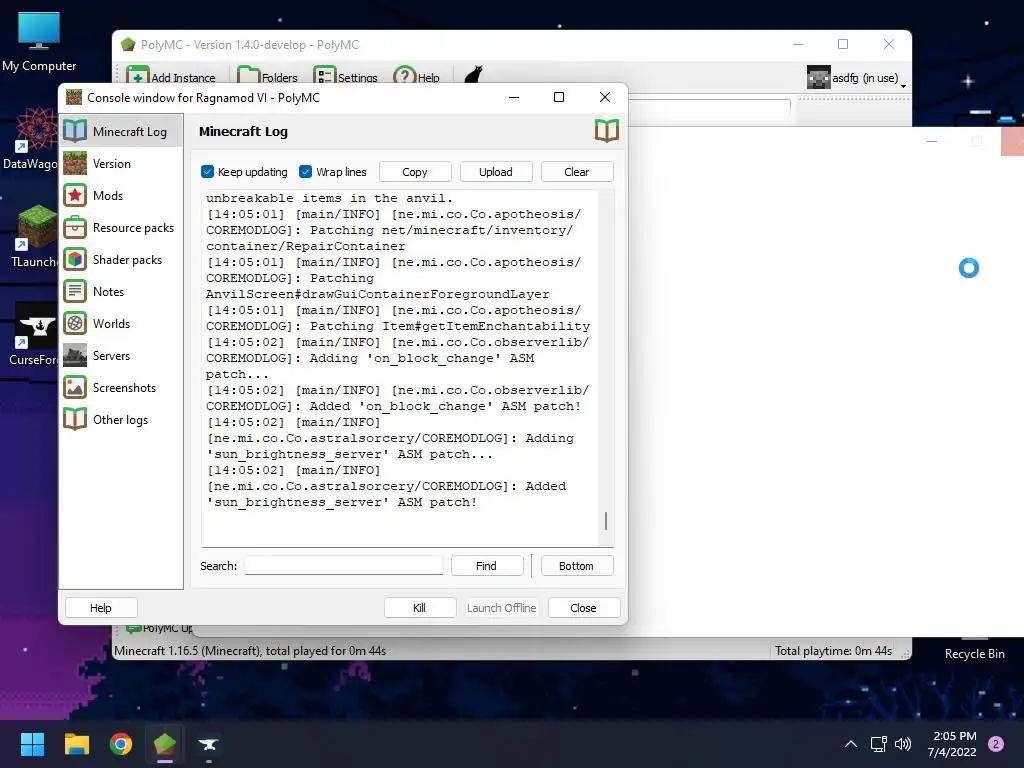The width and height of the screenshot is (1024, 768).
Task: Upload the log with Upload button
Action: [496, 172]
